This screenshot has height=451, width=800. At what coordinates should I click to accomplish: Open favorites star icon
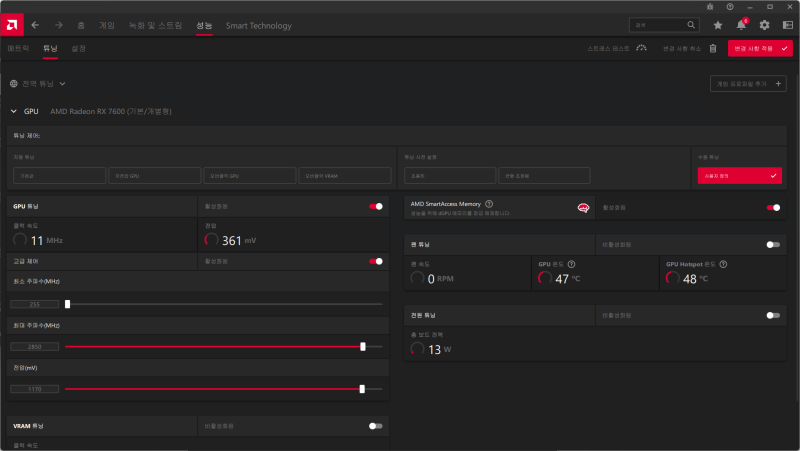click(x=718, y=25)
